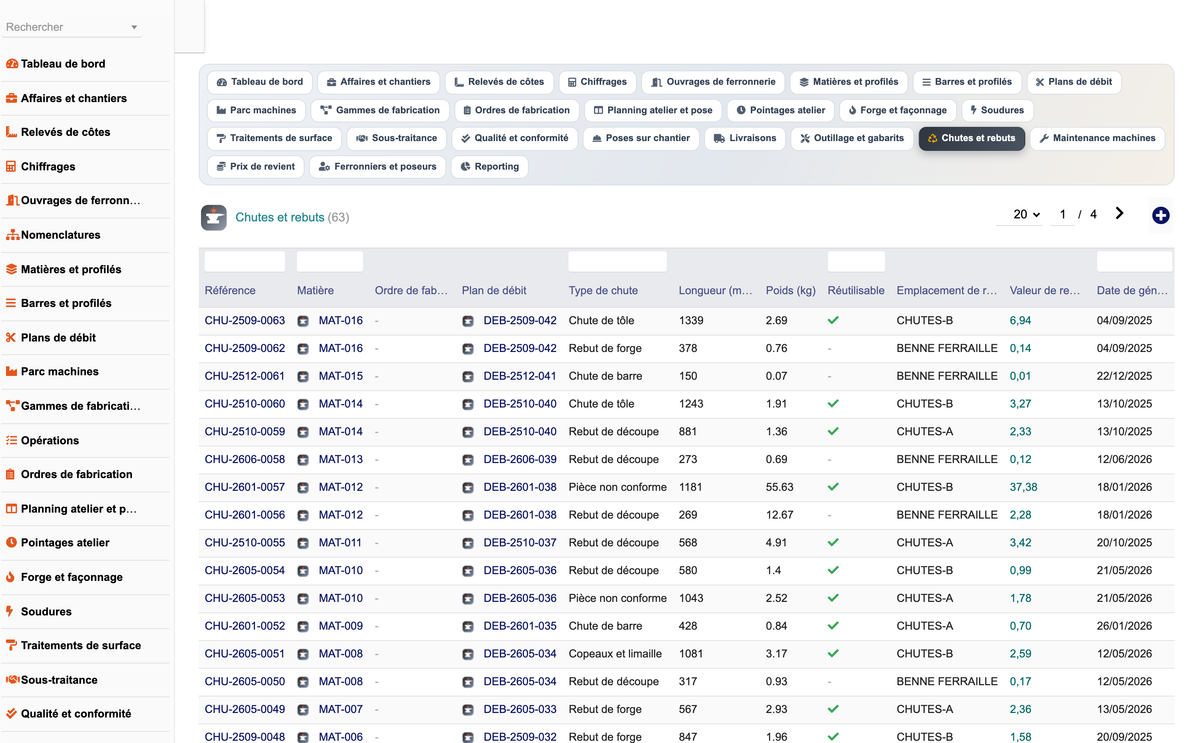
Task: Click the Ordres de fabrication sidebar icon
Action: pos(12,474)
